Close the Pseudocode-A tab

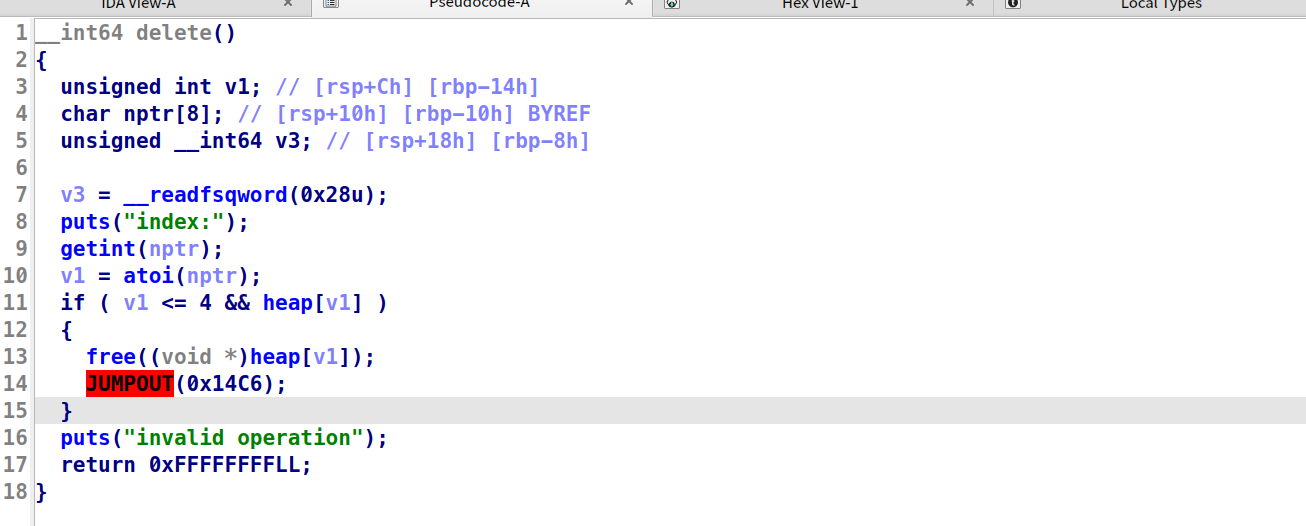click(629, 4)
